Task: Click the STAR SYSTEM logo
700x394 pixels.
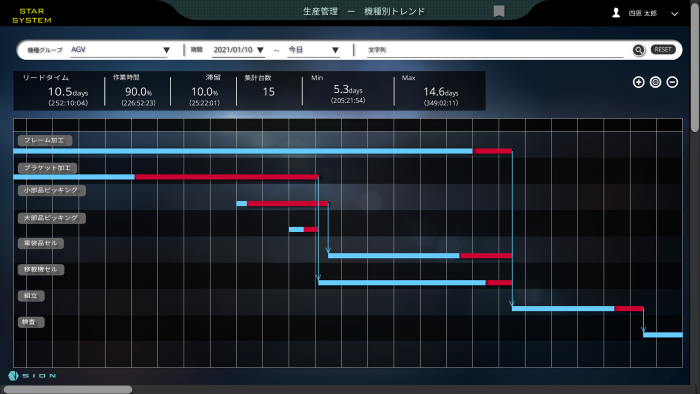Action: [x=32, y=16]
